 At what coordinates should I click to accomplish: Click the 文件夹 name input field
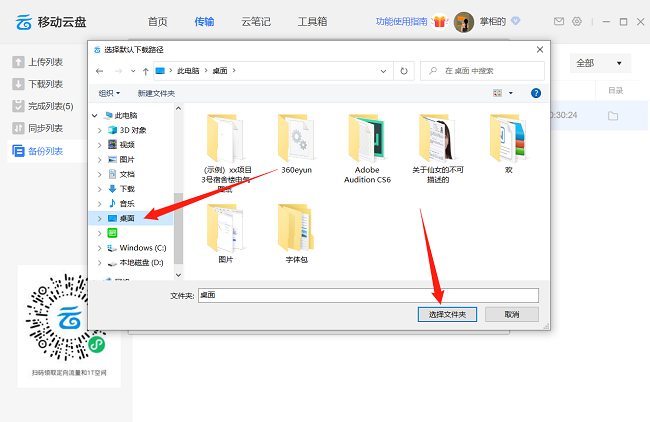pyautogui.click(x=367, y=295)
